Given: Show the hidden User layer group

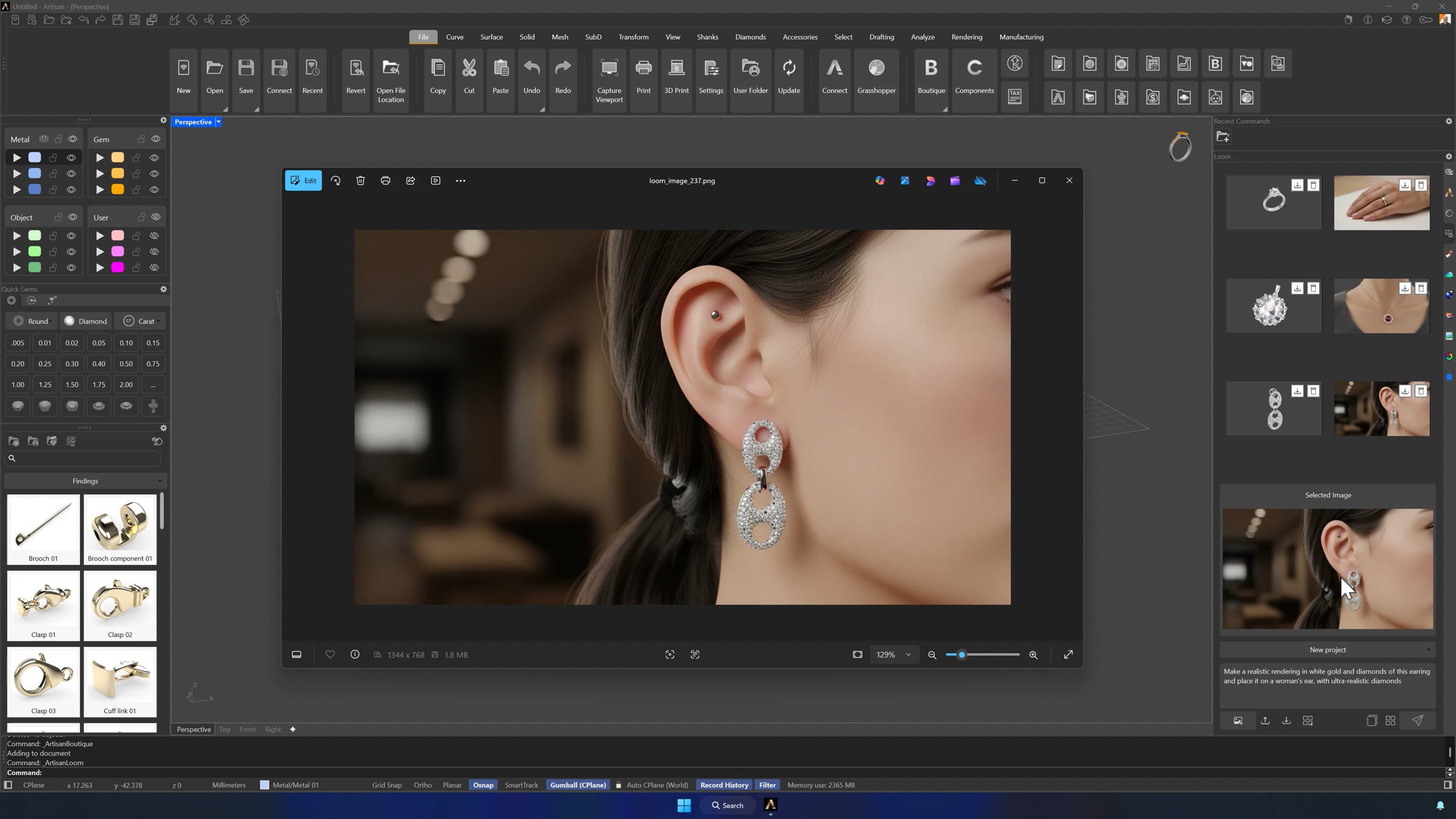Looking at the screenshot, I should [156, 217].
